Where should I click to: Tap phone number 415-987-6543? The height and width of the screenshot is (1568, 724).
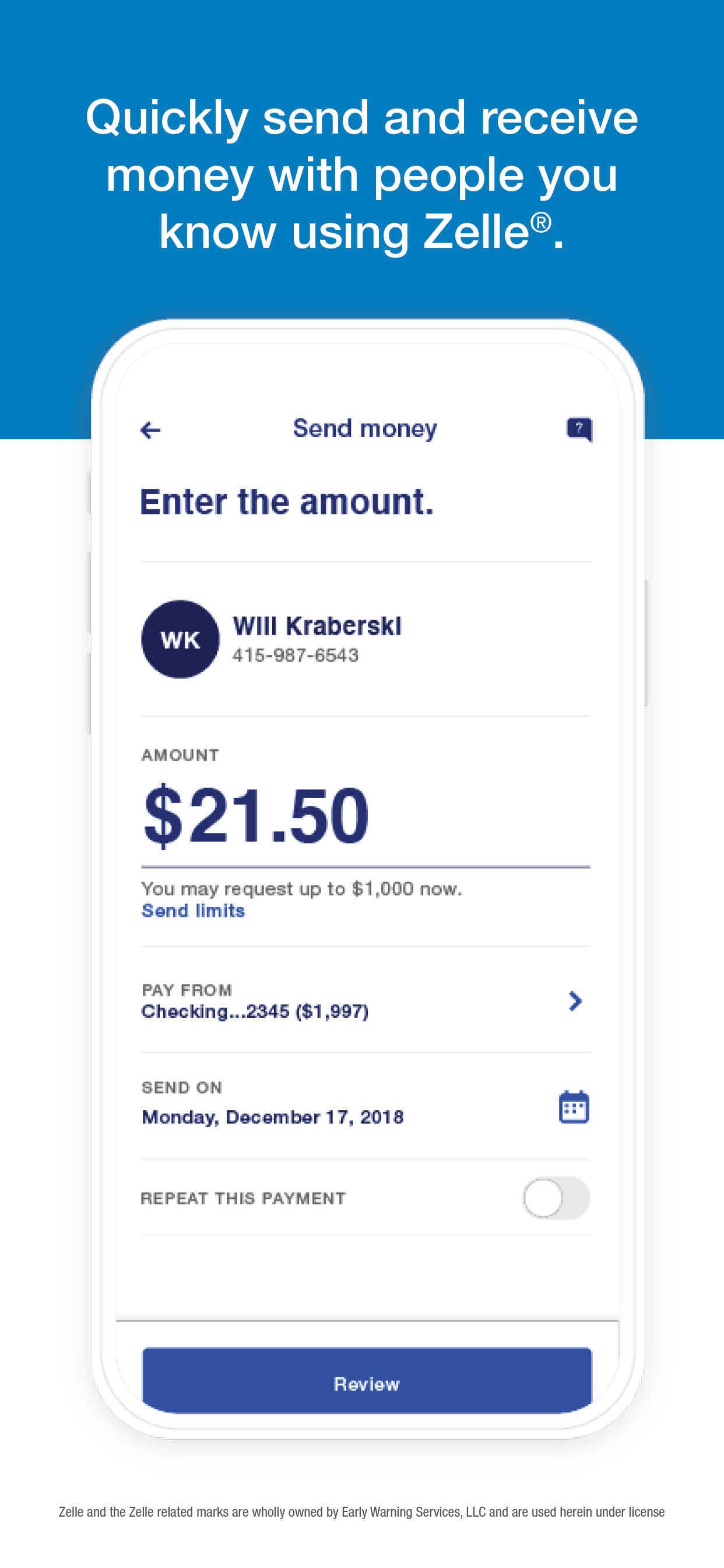[x=296, y=656]
